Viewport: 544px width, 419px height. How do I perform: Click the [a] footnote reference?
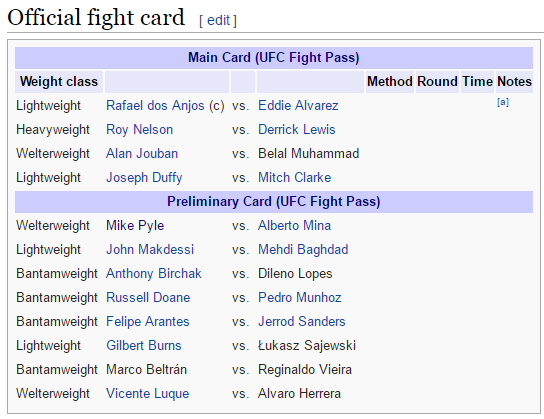tap(503, 102)
